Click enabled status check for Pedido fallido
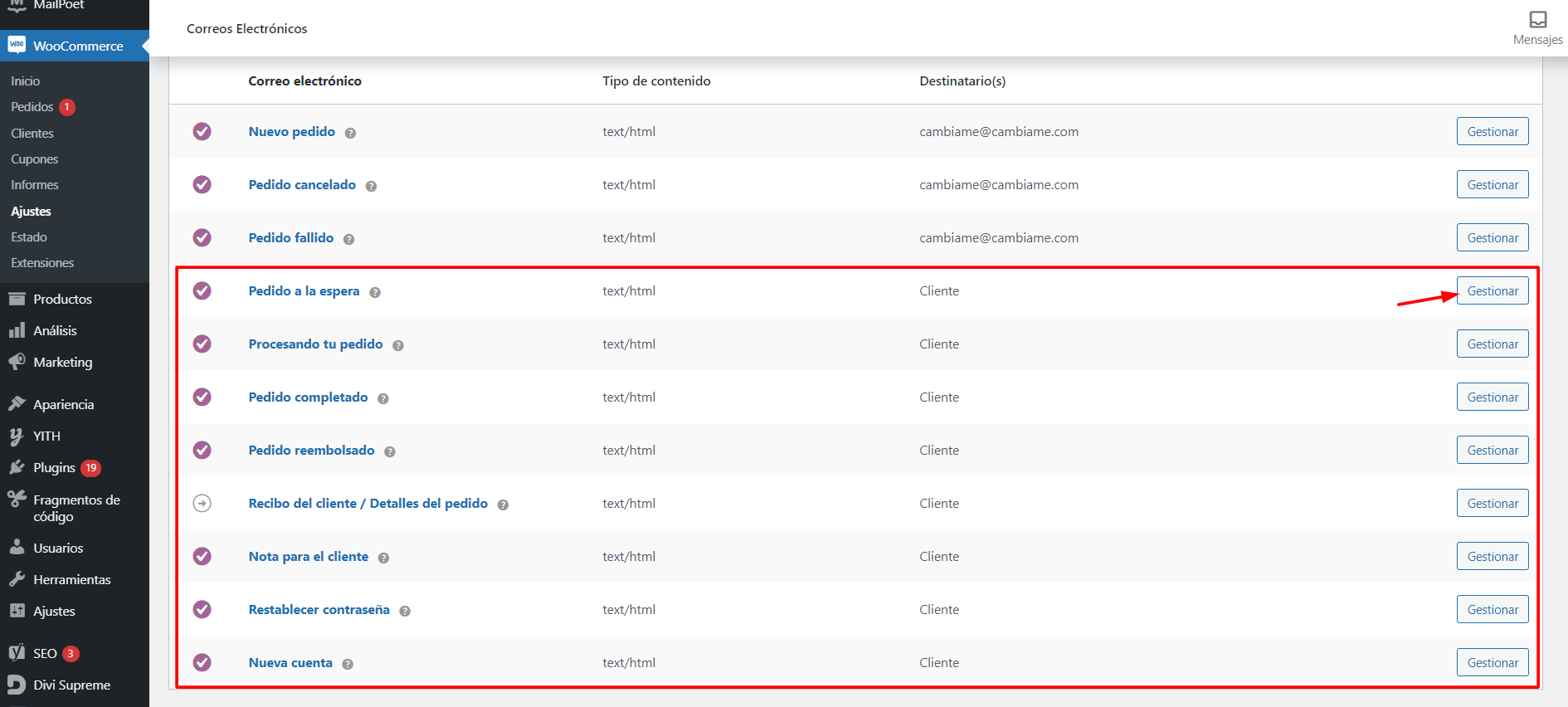Image resolution: width=1568 pixels, height=707 pixels. tap(202, 237)
